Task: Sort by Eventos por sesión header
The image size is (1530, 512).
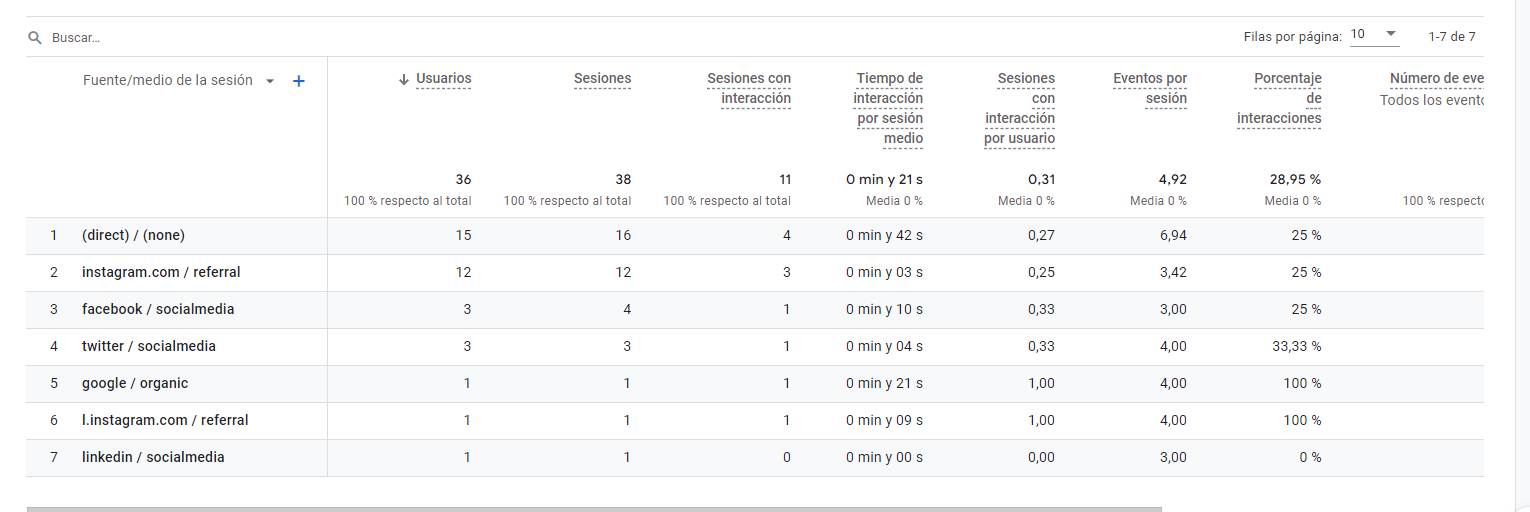Action: (x=1150, y=88)
